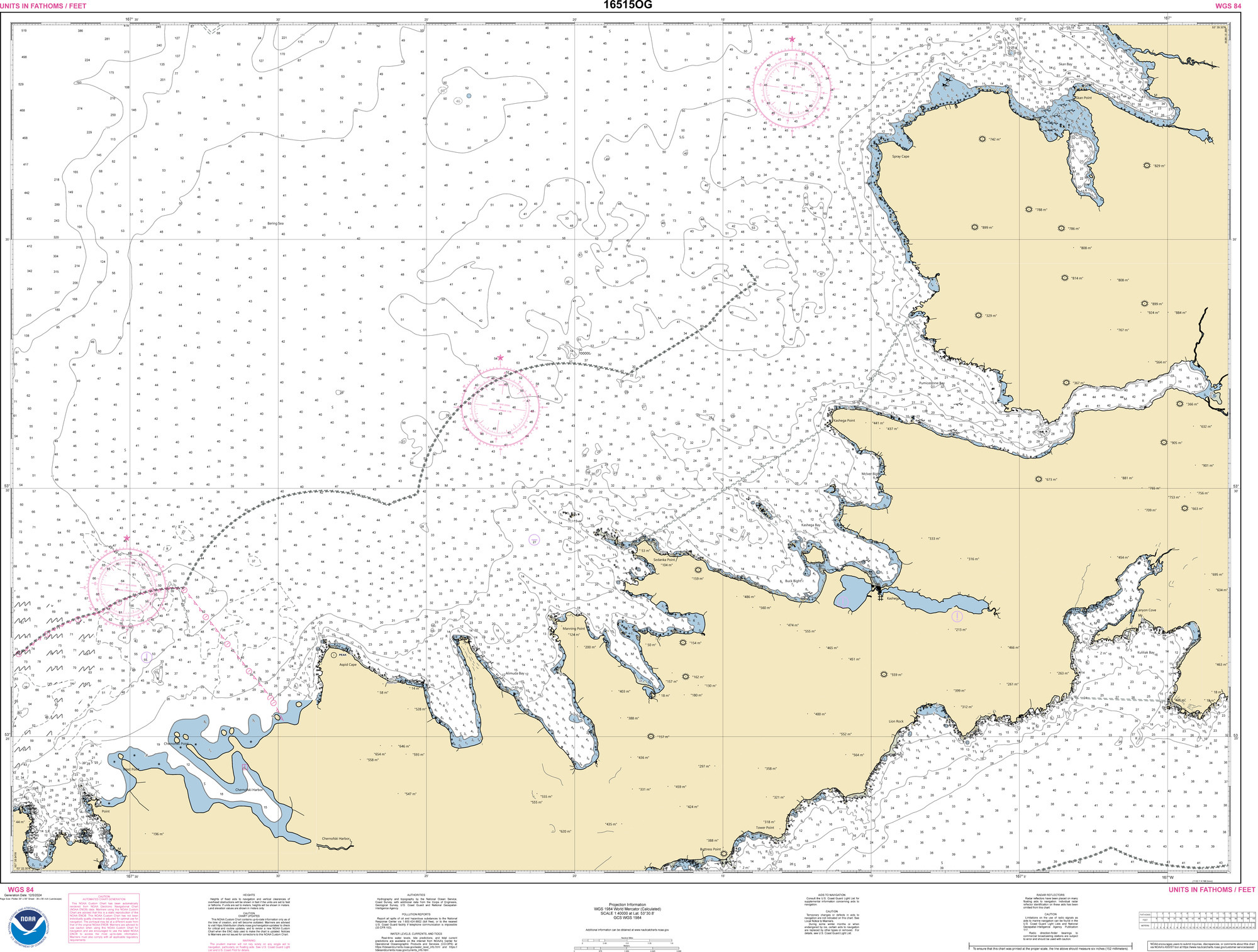
Task: Click the Skan Point label
Action: [1083, 97]
